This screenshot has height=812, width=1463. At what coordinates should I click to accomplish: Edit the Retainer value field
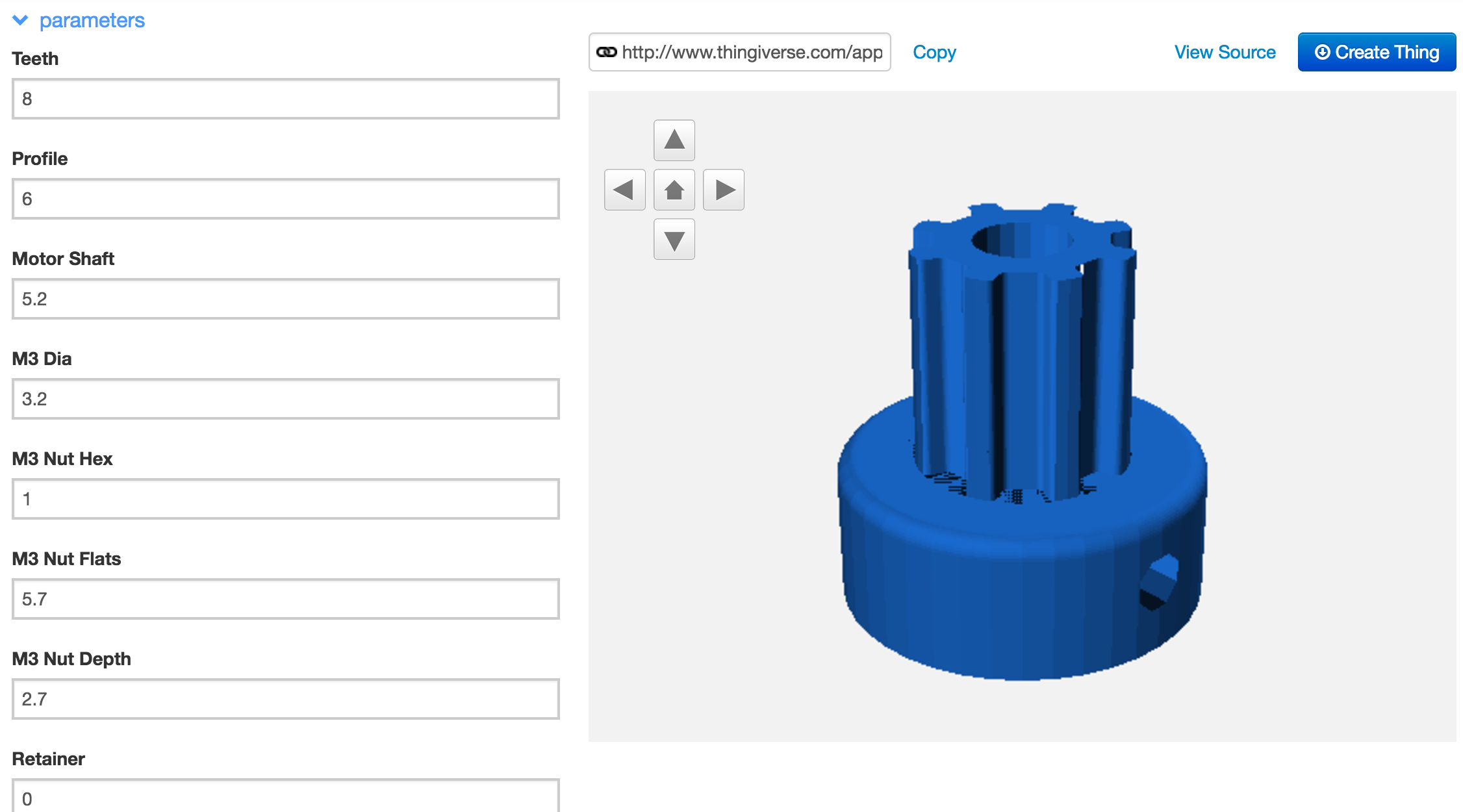[x=285, y=796]
